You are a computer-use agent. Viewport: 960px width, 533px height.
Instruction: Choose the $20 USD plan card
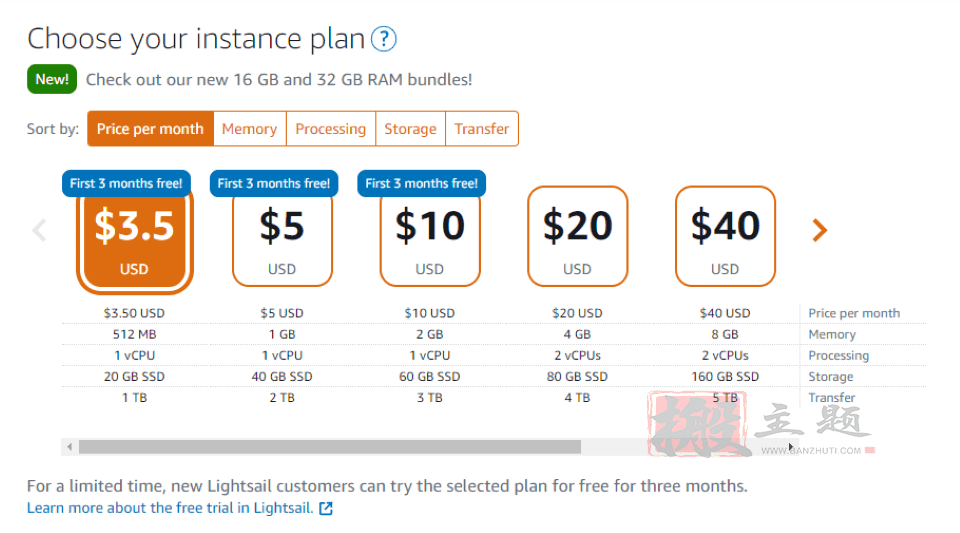pos(577,236)
